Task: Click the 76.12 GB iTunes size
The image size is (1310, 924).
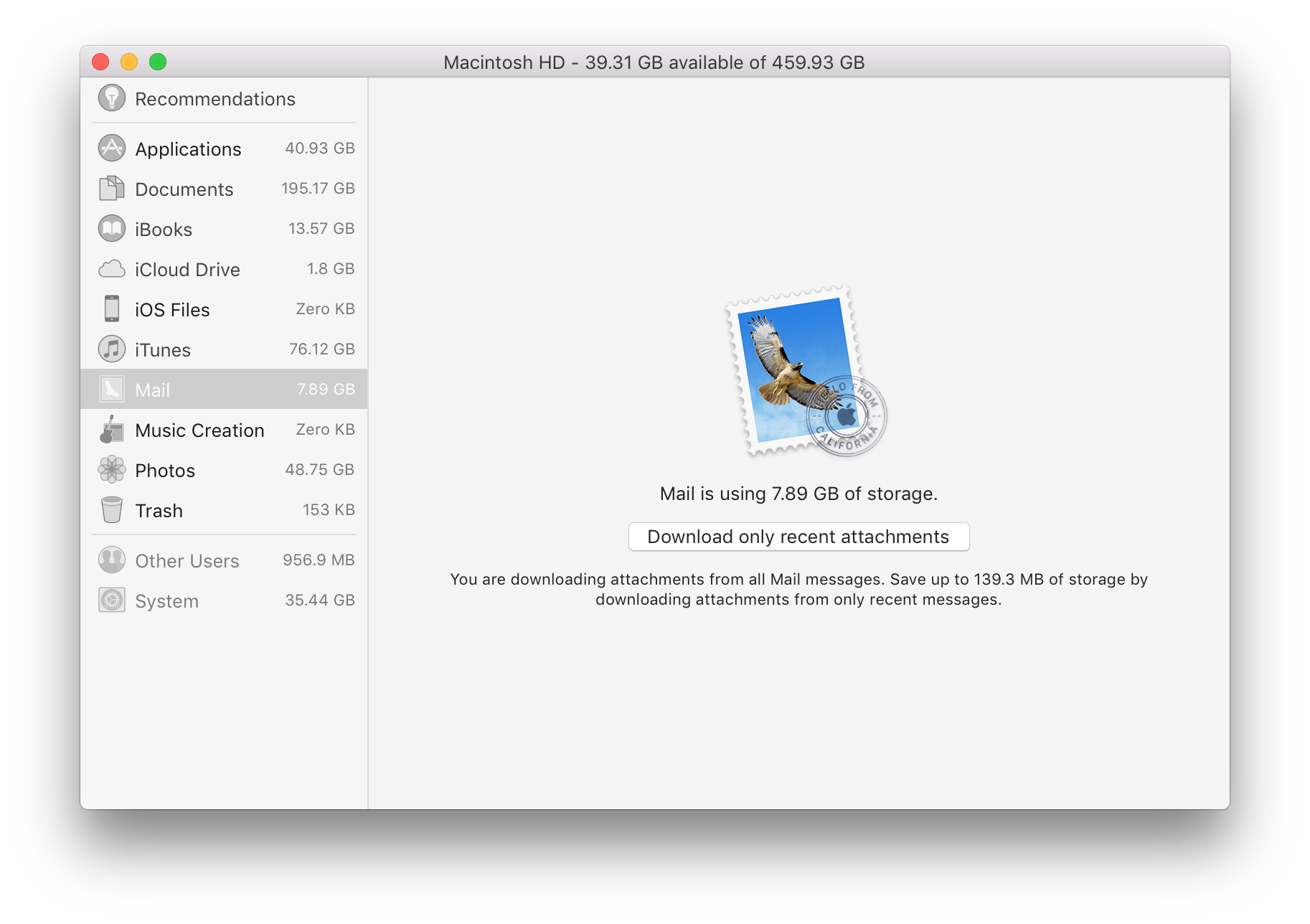Action: pyautogui.click(x=322, y=349)
